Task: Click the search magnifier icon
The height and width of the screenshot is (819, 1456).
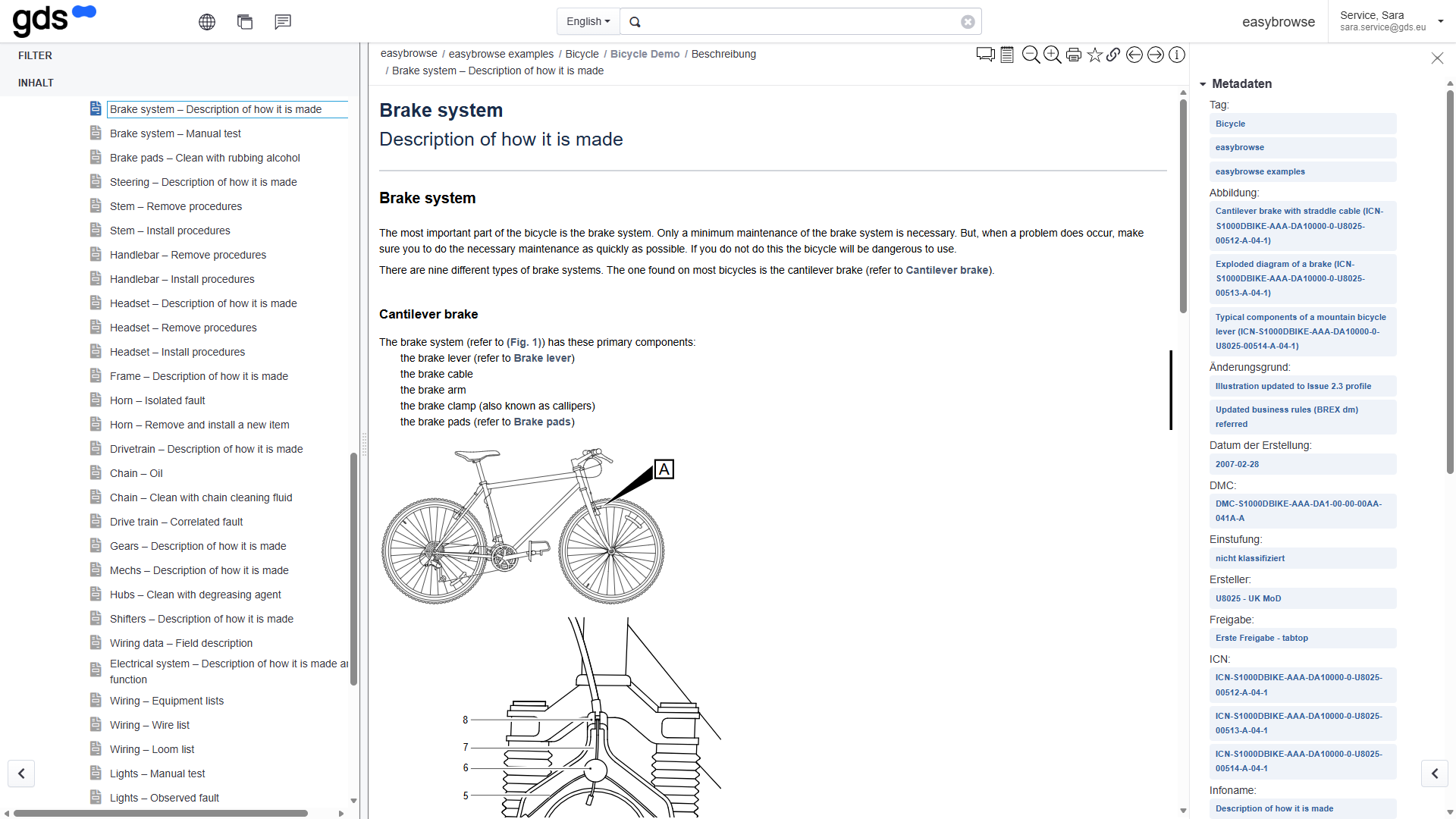Action: point(635,22)
